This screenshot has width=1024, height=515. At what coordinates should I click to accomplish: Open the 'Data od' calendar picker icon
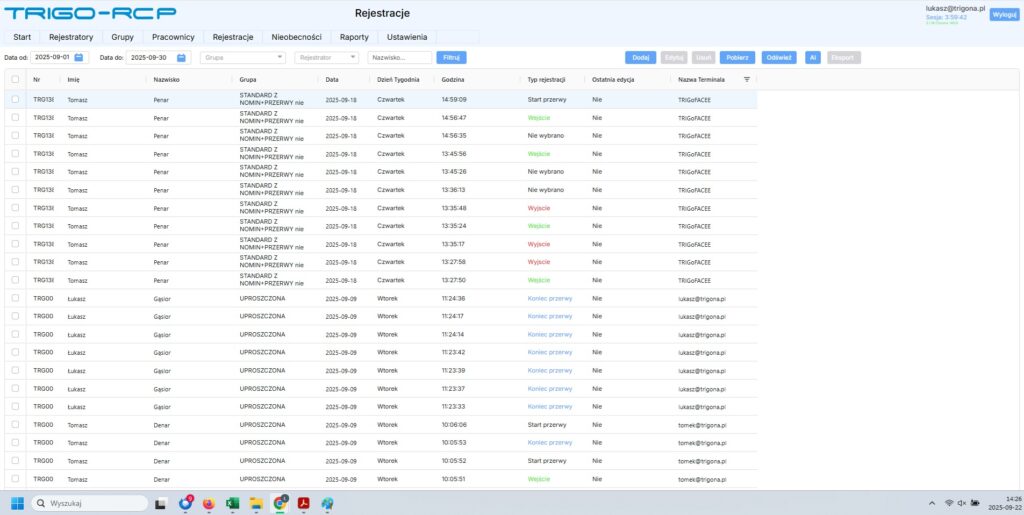coord(80,58)
